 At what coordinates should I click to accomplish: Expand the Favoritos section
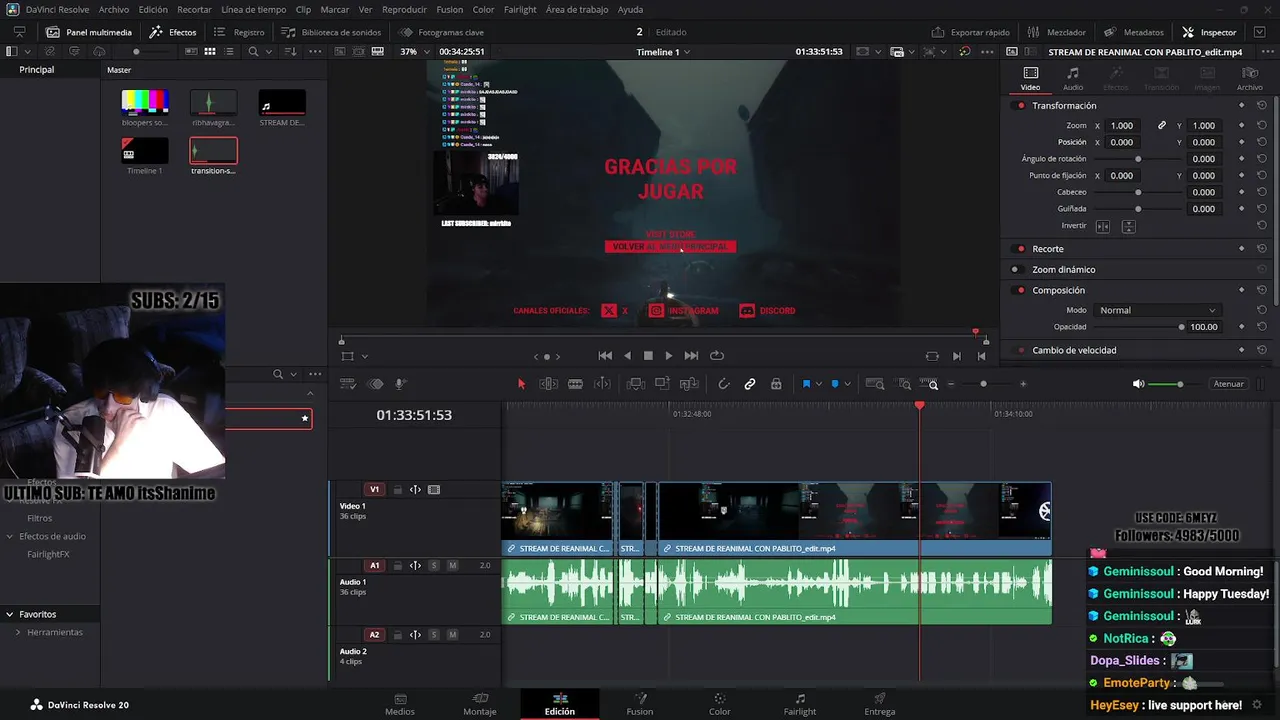point(9,614)
